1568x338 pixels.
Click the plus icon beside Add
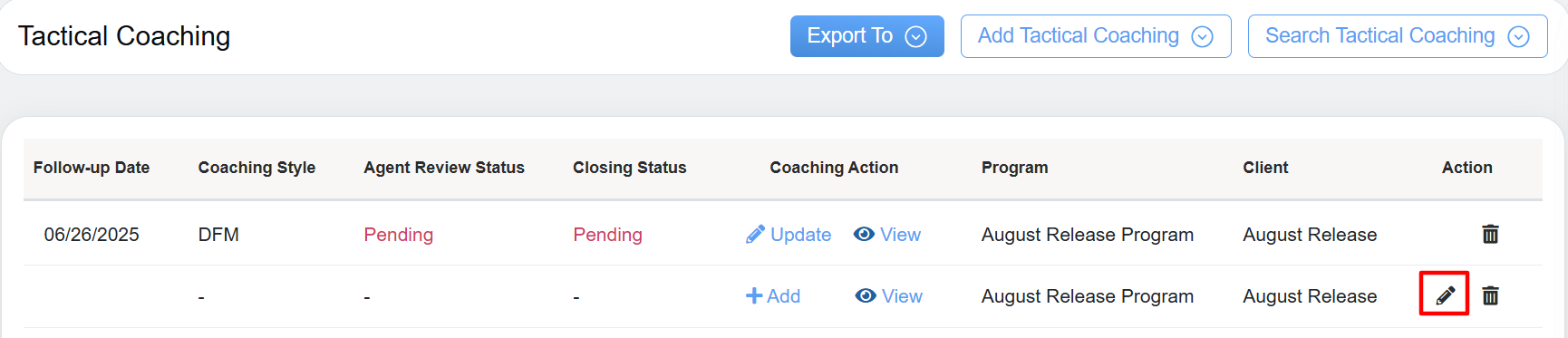point(754,296)
